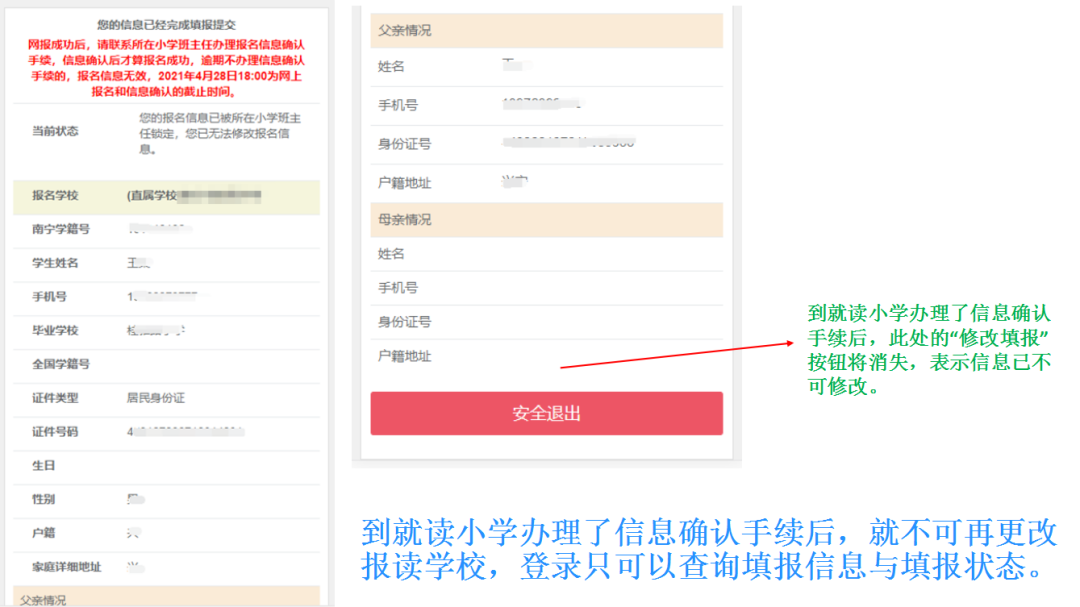Click the 母亲情况 section header
The image size is (1080, 607).
pyautogui.click(x=546, y=220)
